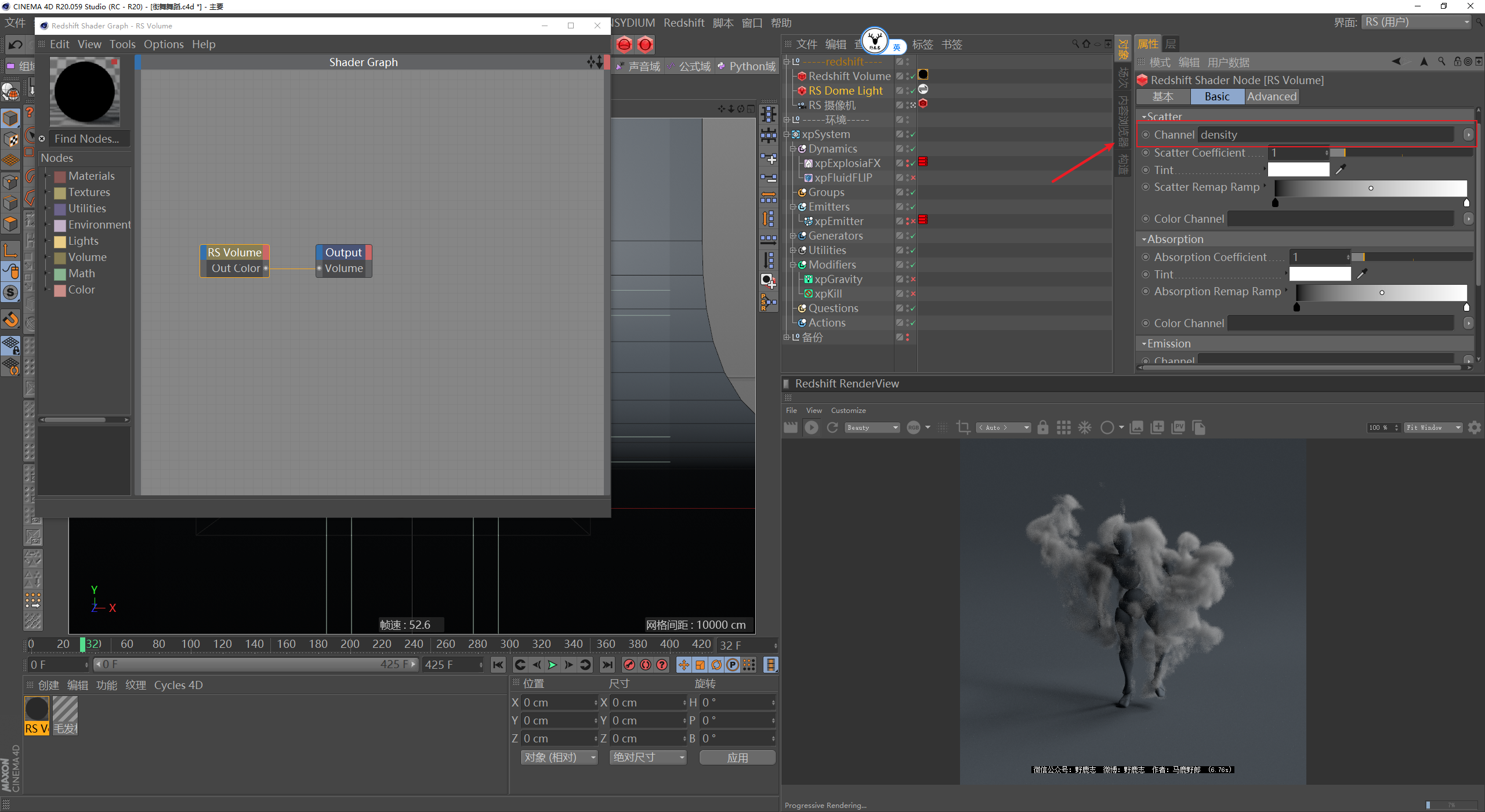
Task: Open the Beauty AOV dropdown
Action: point(872,427)
